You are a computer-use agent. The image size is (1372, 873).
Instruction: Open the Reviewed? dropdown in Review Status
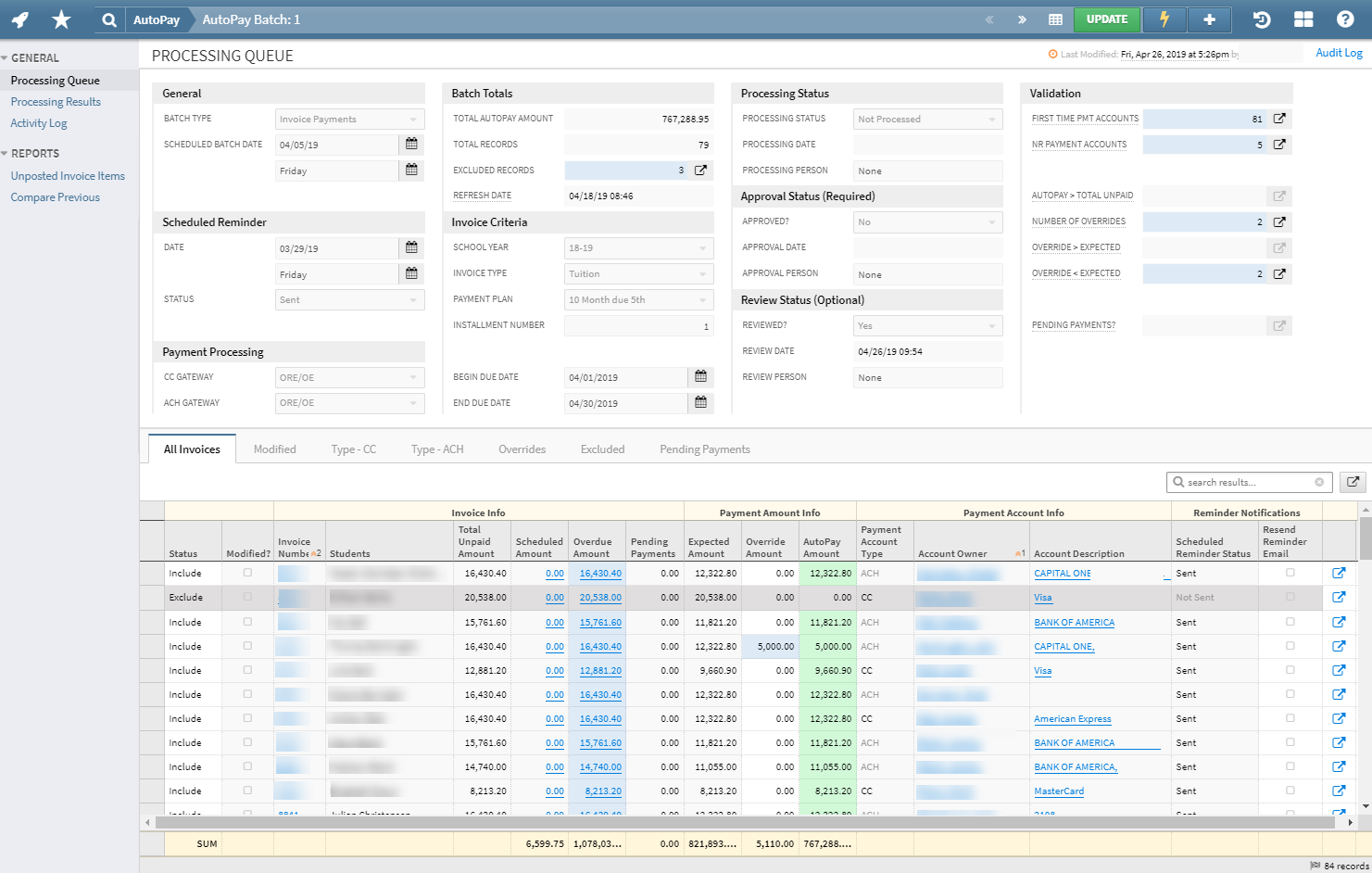926,325
